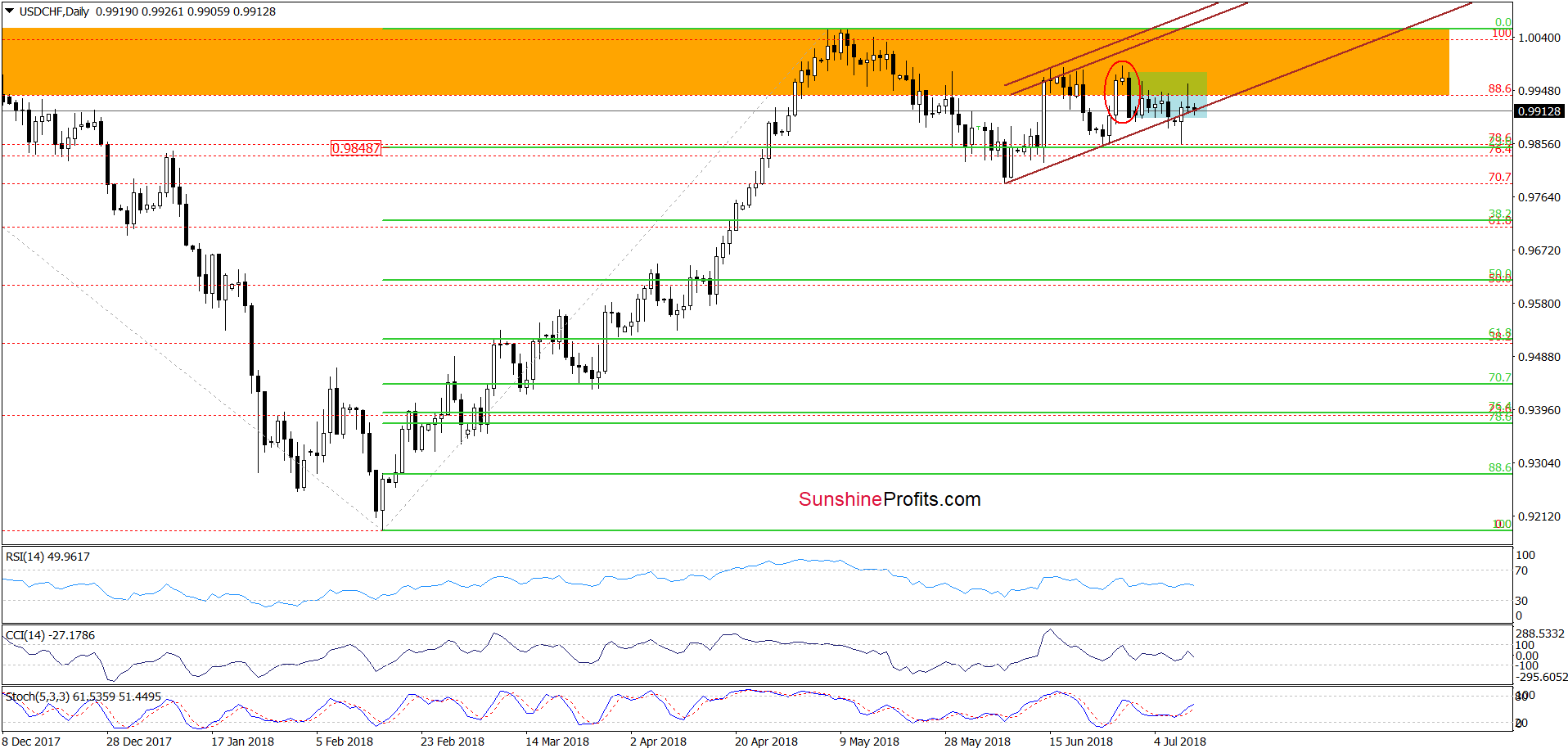Screen dimensions: 1568x753
Task: Click the 14 Mar 2018 date label
Action: click(x=557, y=742)
